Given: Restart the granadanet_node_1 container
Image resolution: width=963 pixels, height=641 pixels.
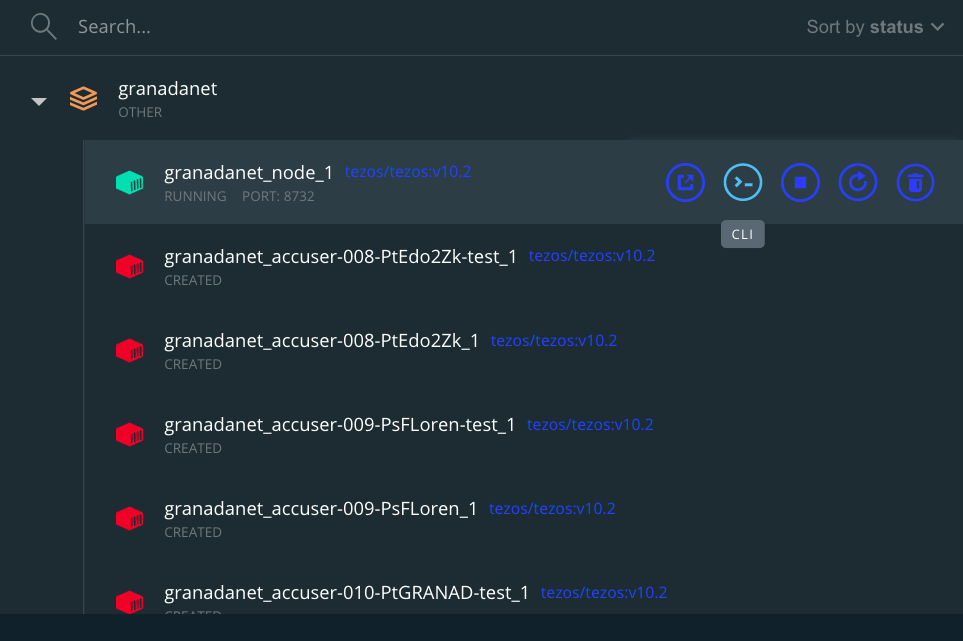Looking at the screenshot, I should (x=858, y=182).
